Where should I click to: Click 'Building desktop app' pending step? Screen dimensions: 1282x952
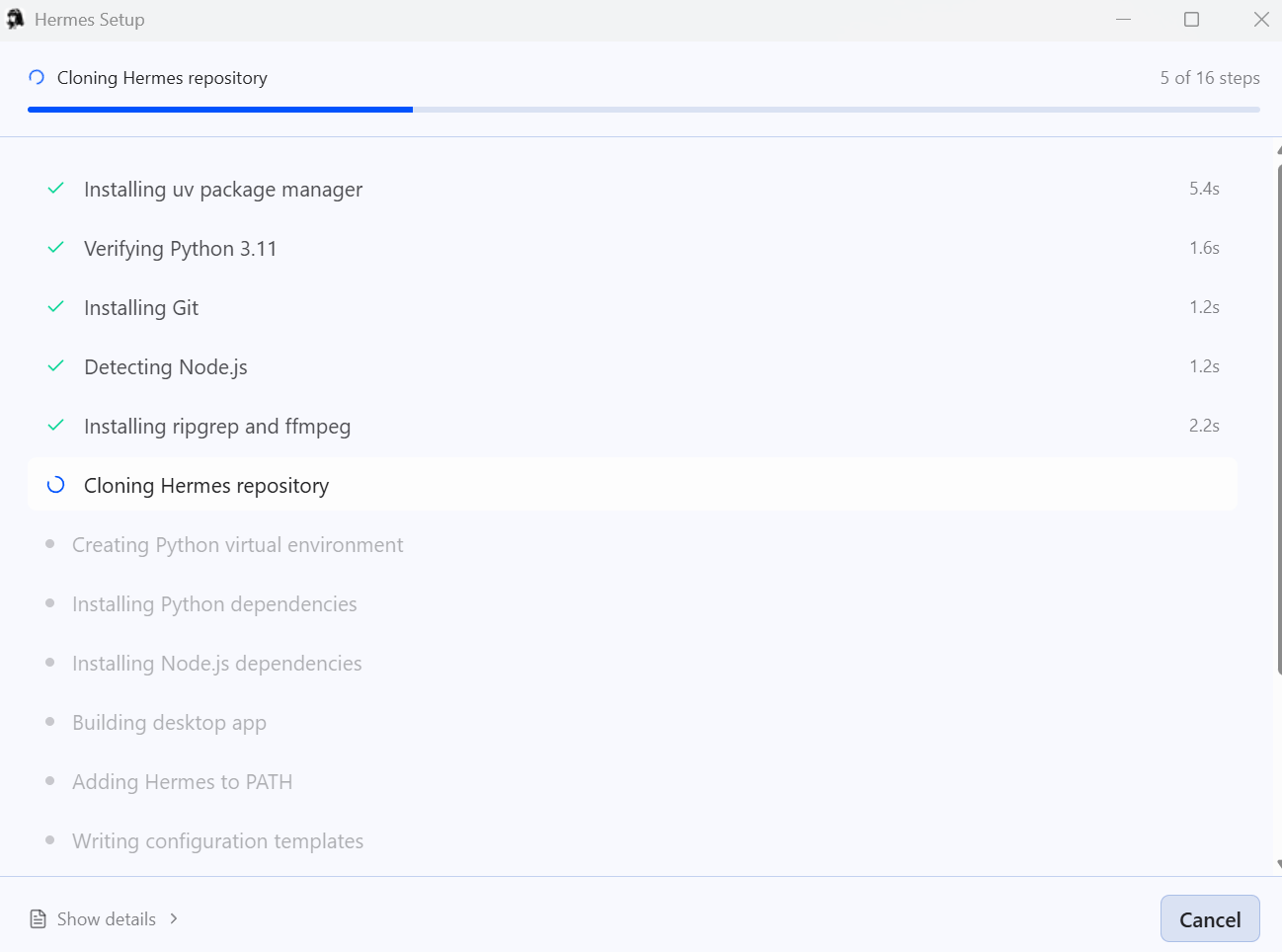[x=169, y=723]
